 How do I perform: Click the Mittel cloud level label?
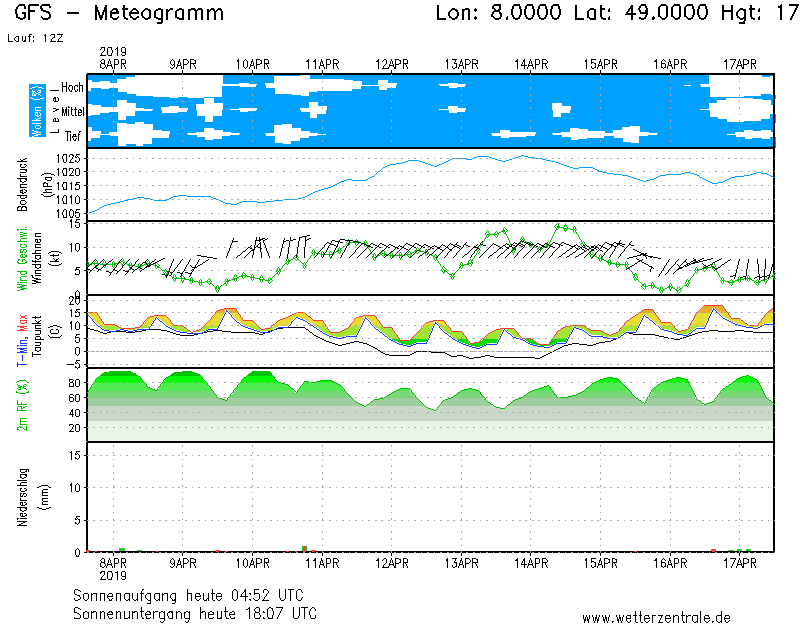(72, 111)
